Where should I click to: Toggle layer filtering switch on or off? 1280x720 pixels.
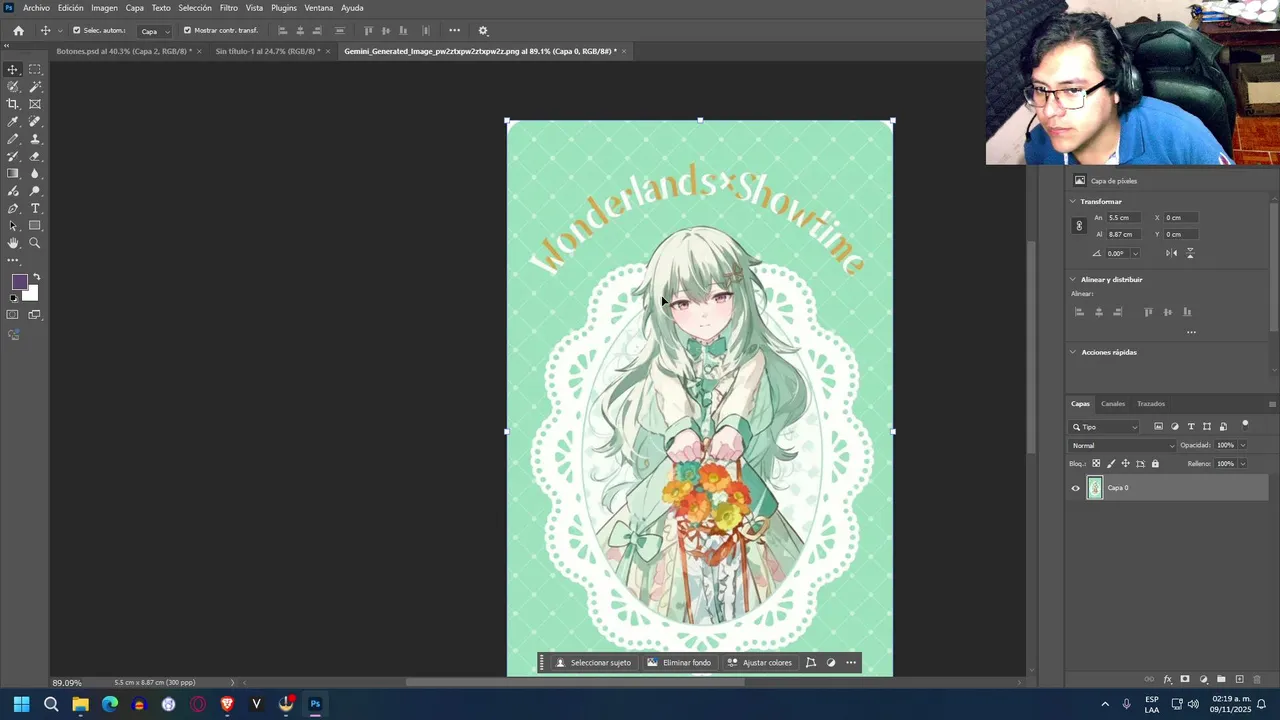tap(1245, 425)
